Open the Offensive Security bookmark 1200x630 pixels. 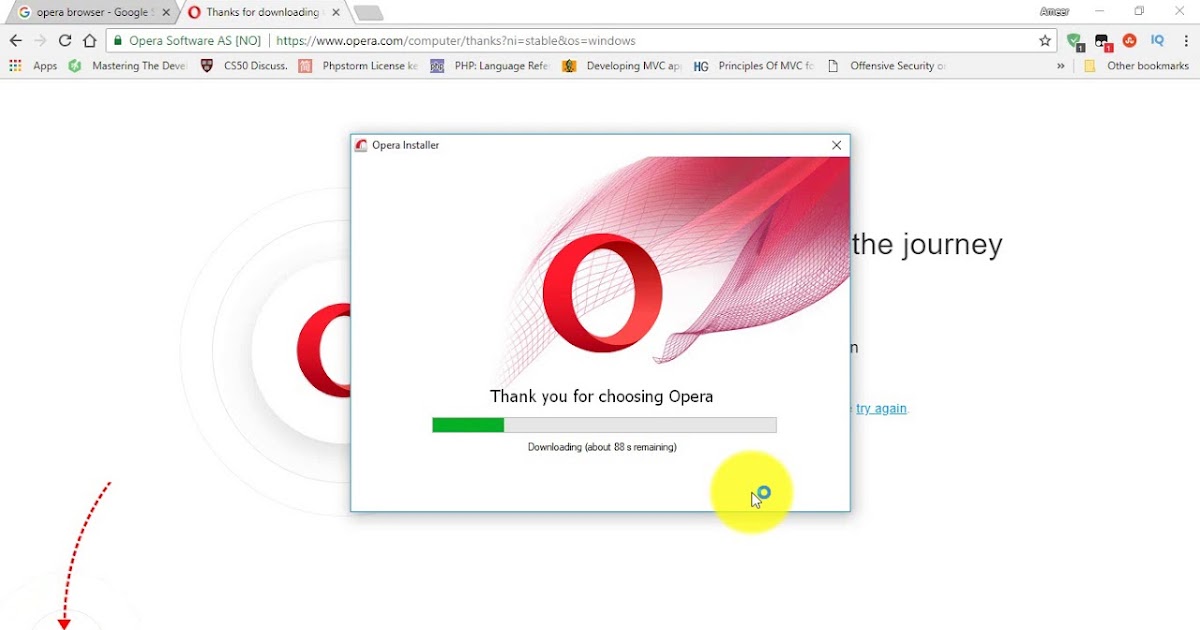pos(886,66)
